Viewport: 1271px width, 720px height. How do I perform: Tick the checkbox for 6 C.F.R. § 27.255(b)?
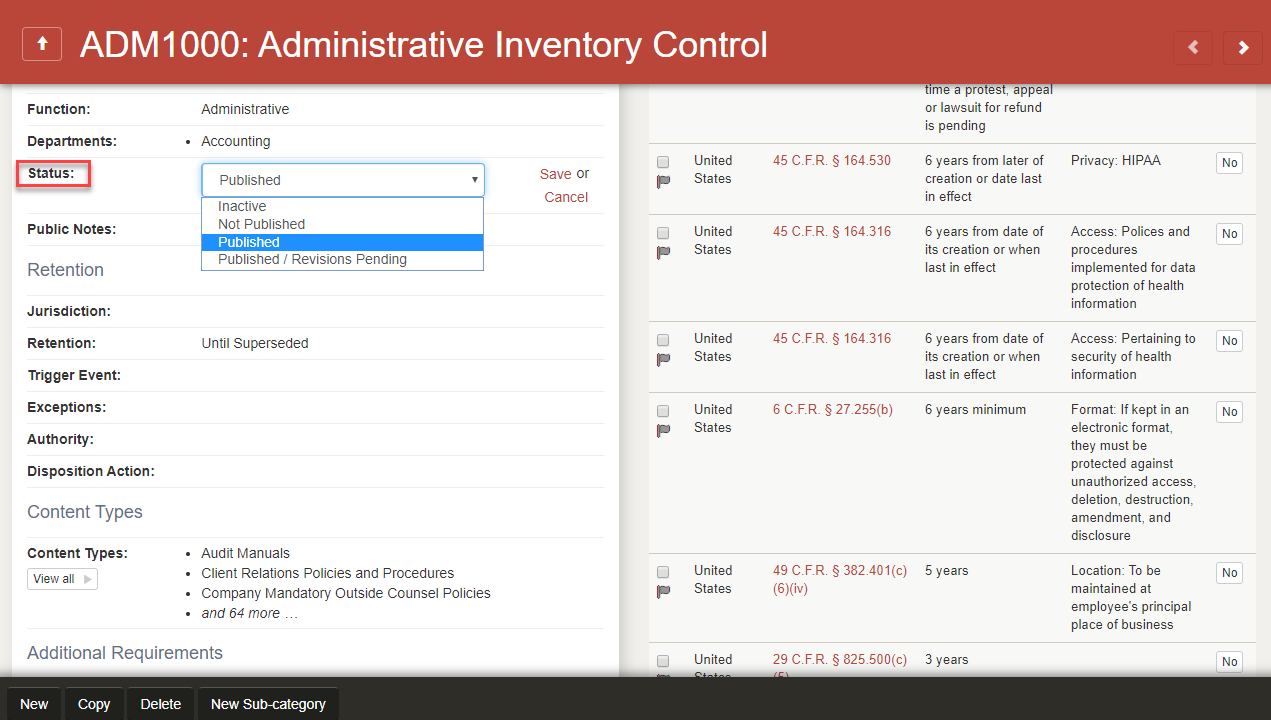click(663, 411)
